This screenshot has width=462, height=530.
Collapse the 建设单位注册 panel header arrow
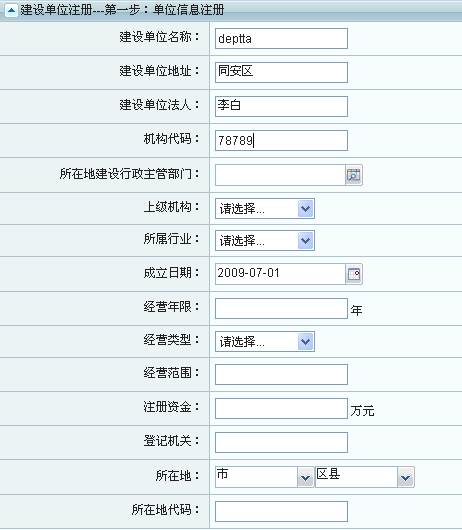(x=11, y=10)
